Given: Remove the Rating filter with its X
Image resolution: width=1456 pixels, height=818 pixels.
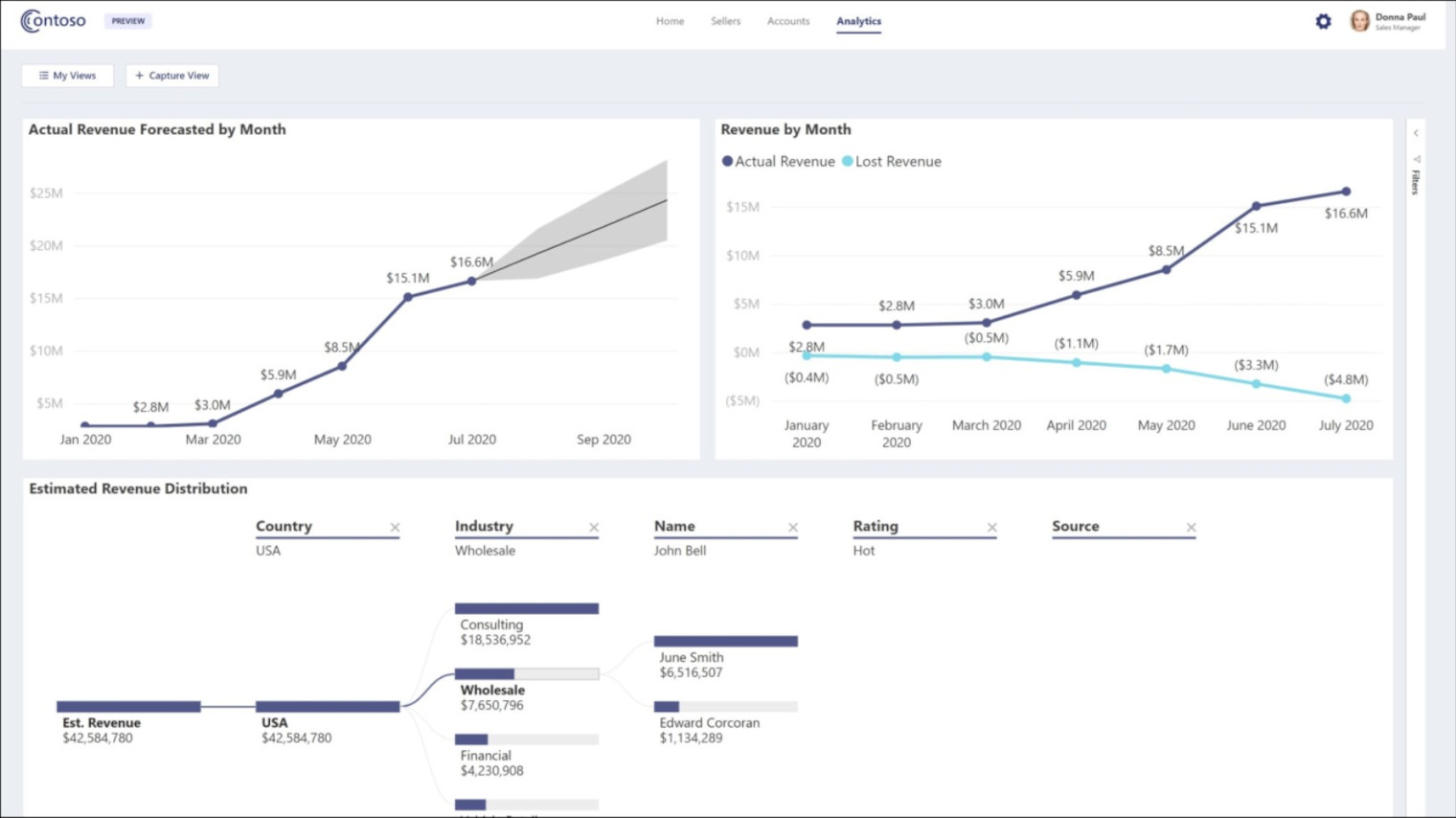Looking at the screenshot, I should (x=992, y=527).
